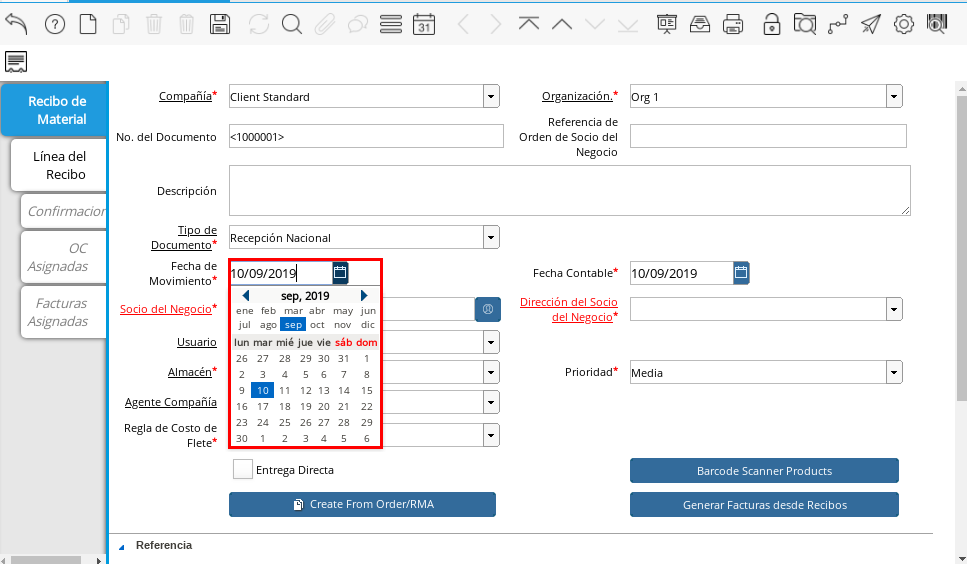The height and width of the screenshot is (564, 967).
Task: Open the Usuario dropdown arrow
Action: click(491, 342)
